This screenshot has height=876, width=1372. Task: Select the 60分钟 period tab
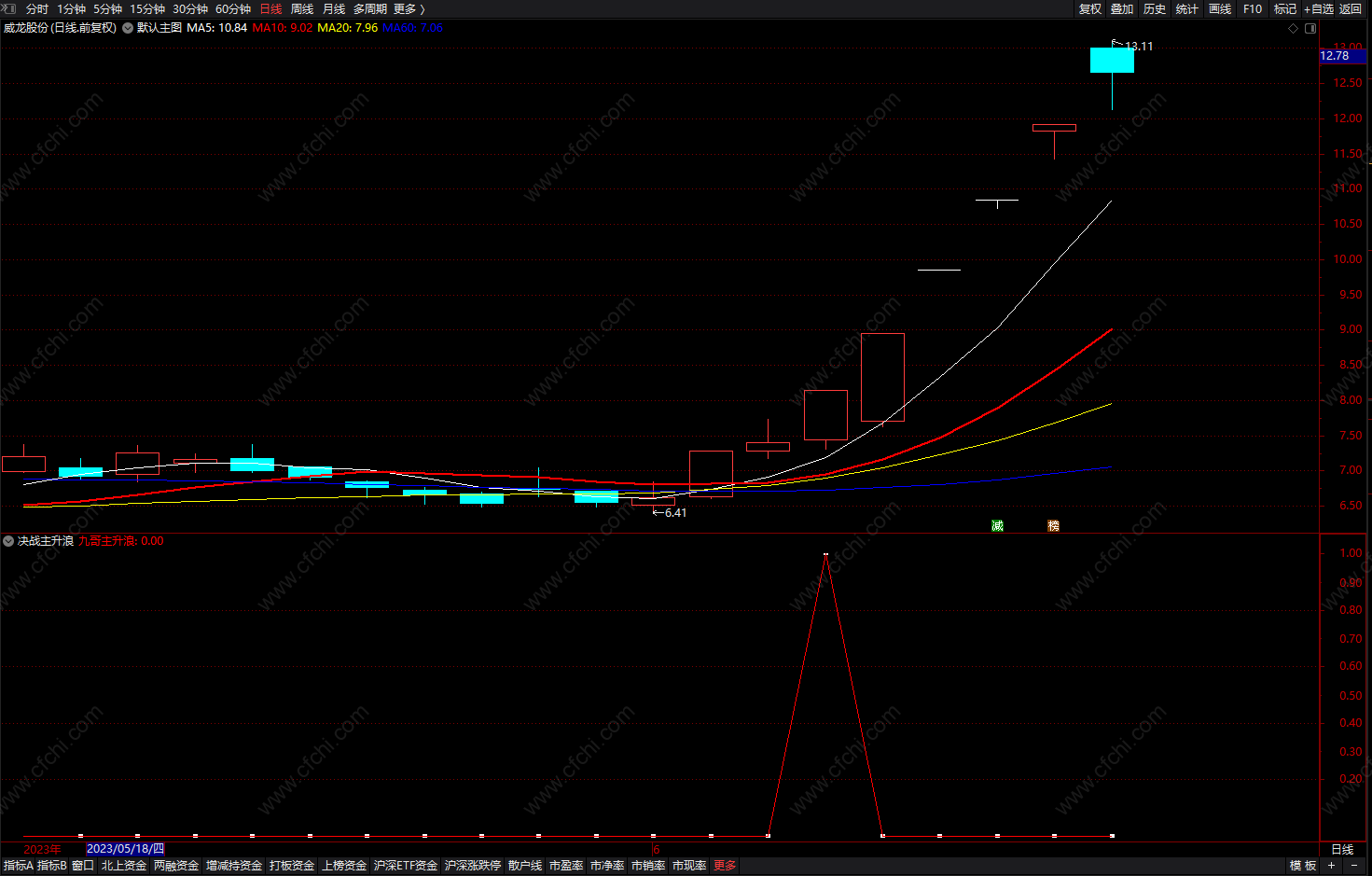(233, 9)
